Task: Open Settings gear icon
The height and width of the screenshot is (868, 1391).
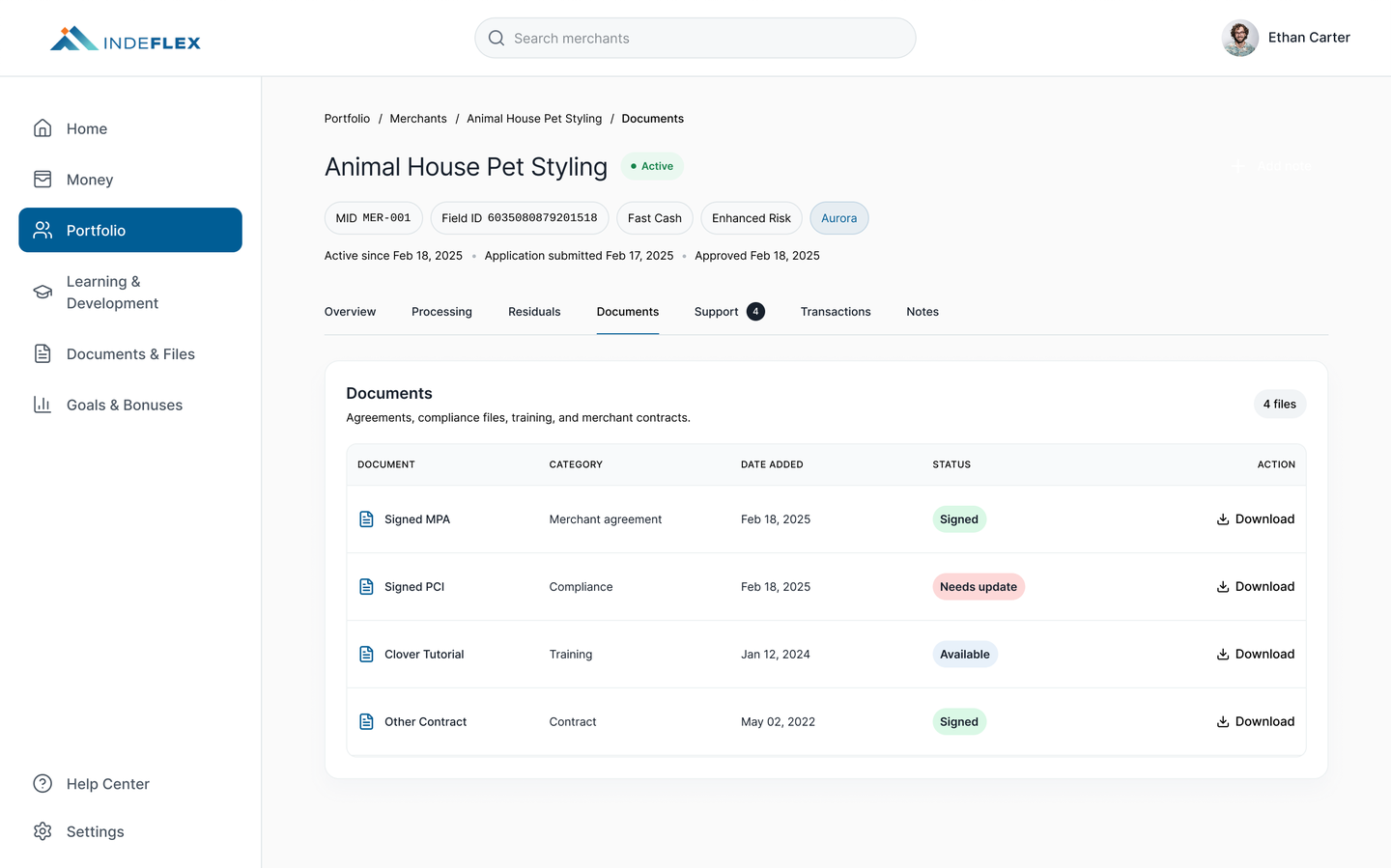Action: coord(43,831)
